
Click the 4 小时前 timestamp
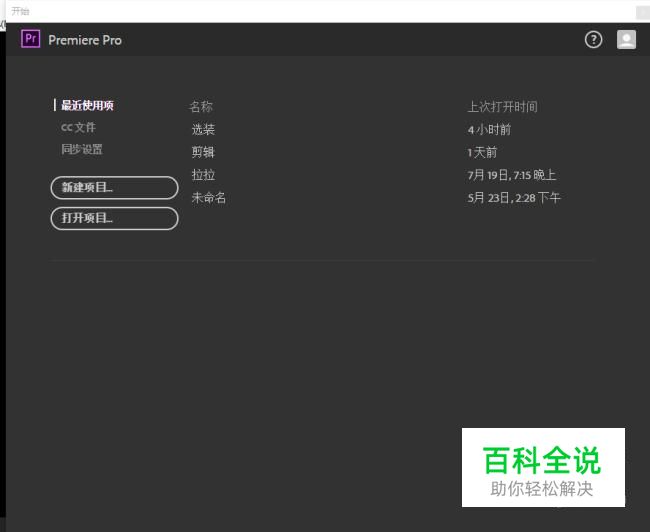coord(489,130)
